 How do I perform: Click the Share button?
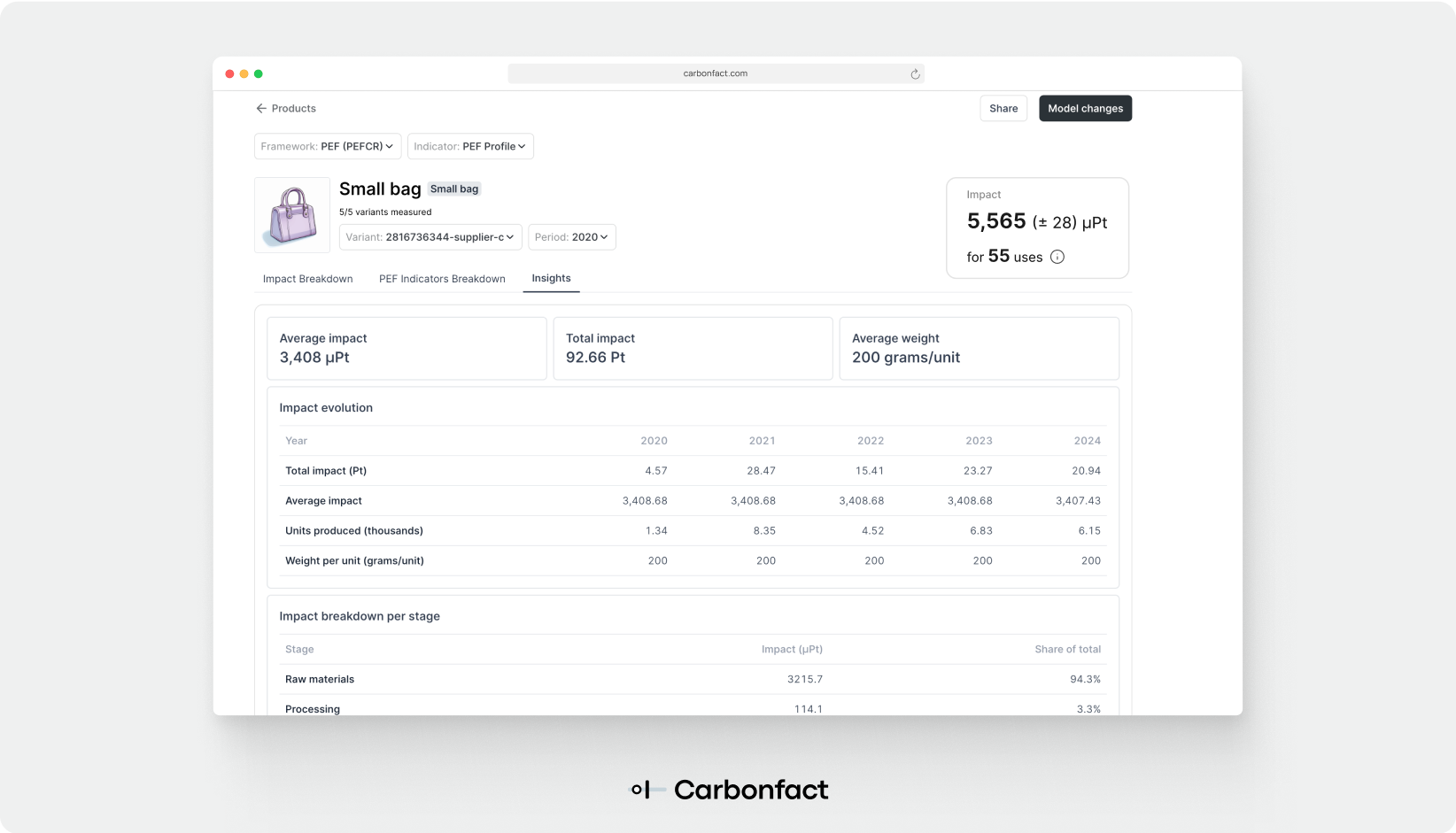click(x=1003, y=108)
